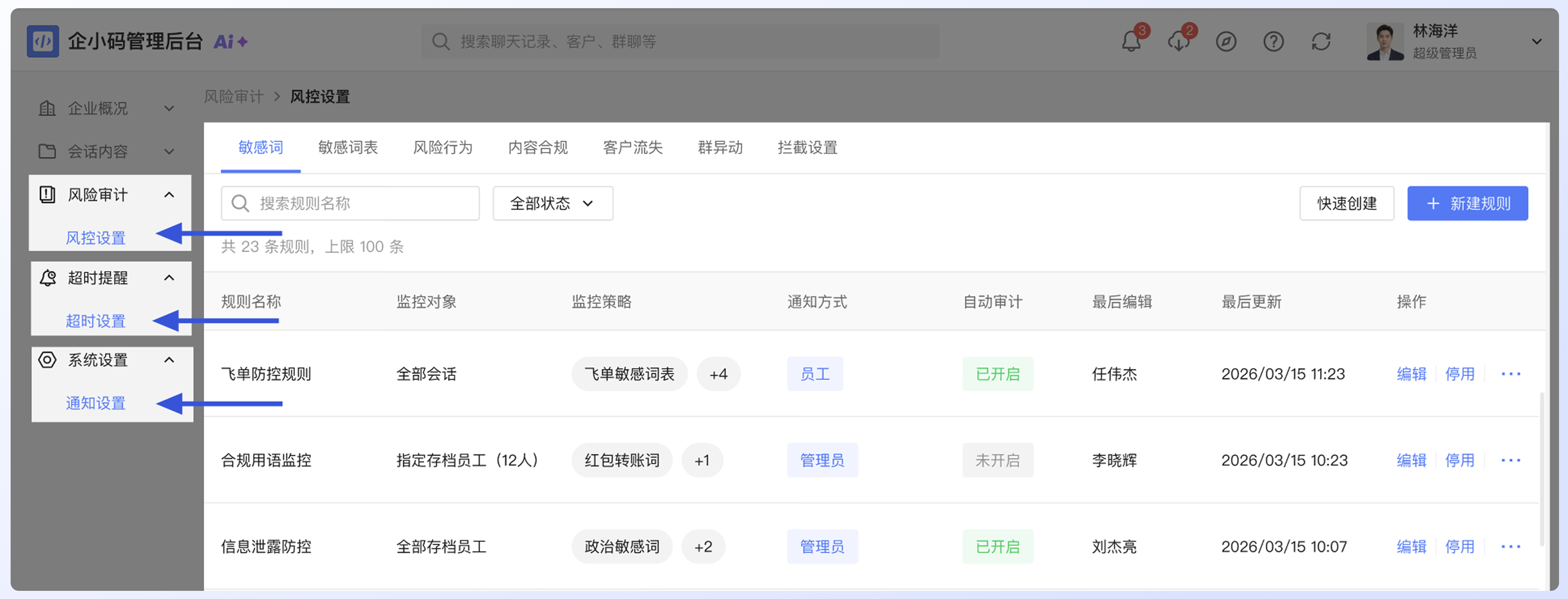The height and width of the screenshot is (599, 1568).
Task: Click the 红包转账词 strategy tag
Action: [622, 460]
